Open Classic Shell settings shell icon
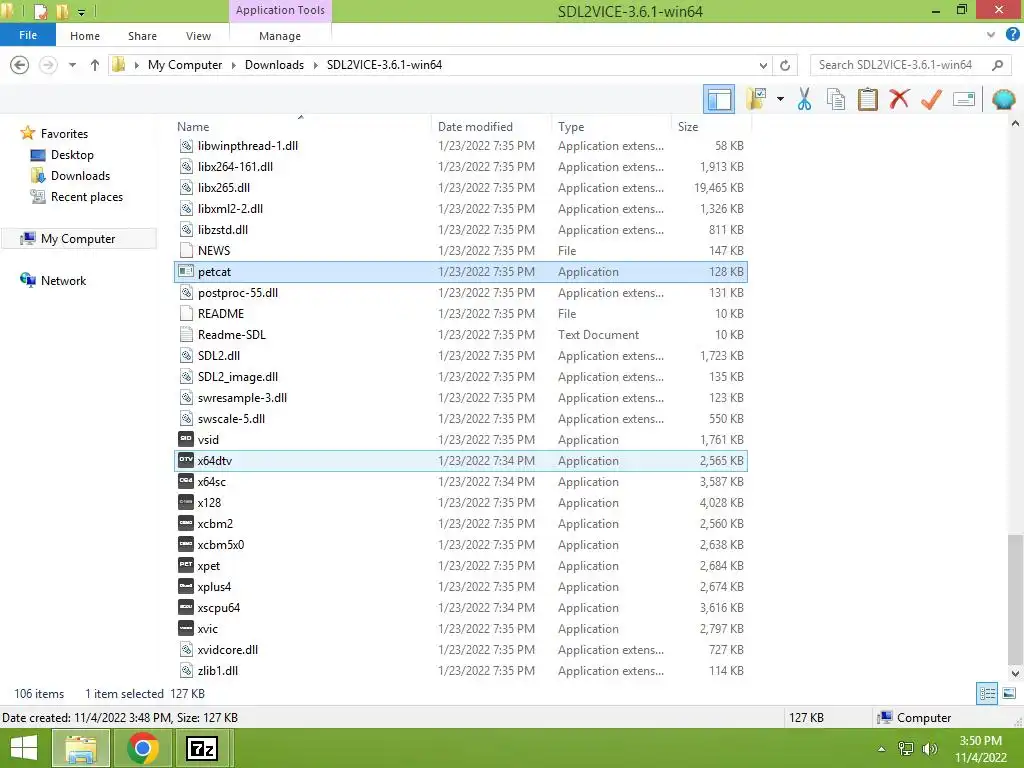 pos(1004,99)
